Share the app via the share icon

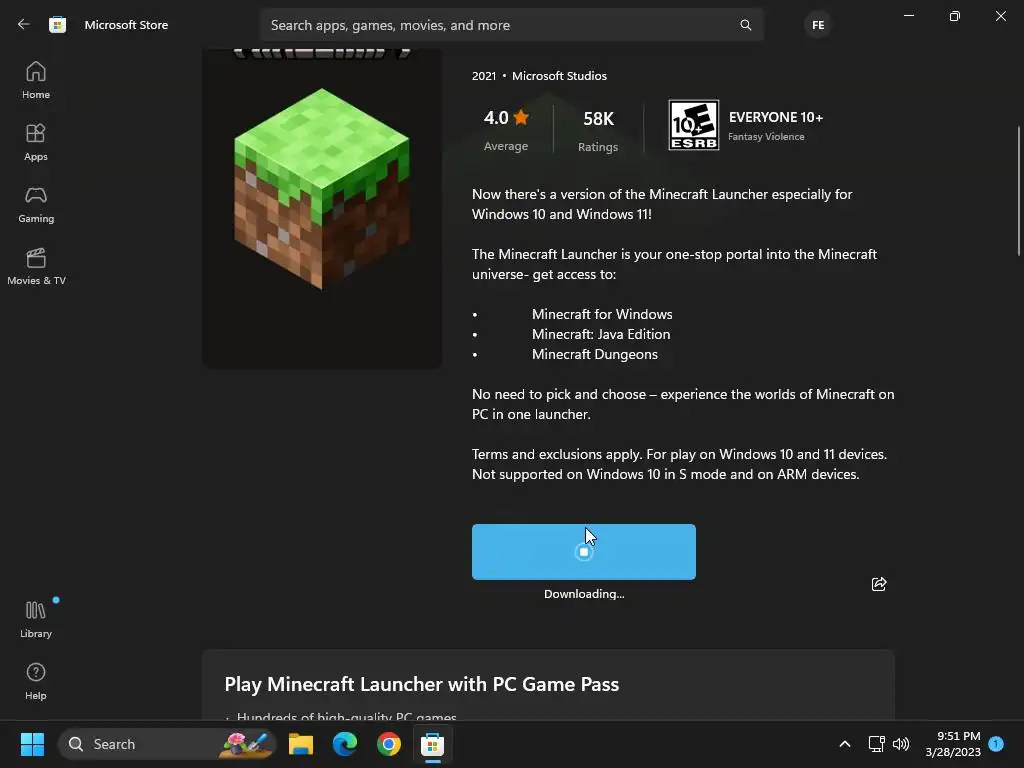879,584
